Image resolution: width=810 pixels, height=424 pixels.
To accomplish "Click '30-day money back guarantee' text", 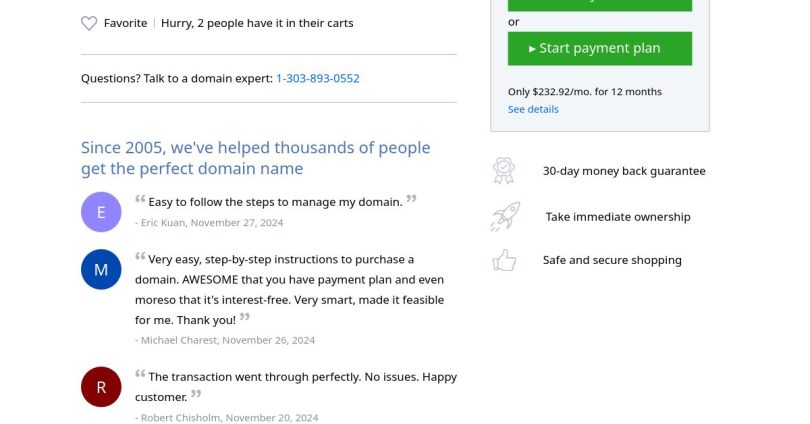I will pos(624,171).
